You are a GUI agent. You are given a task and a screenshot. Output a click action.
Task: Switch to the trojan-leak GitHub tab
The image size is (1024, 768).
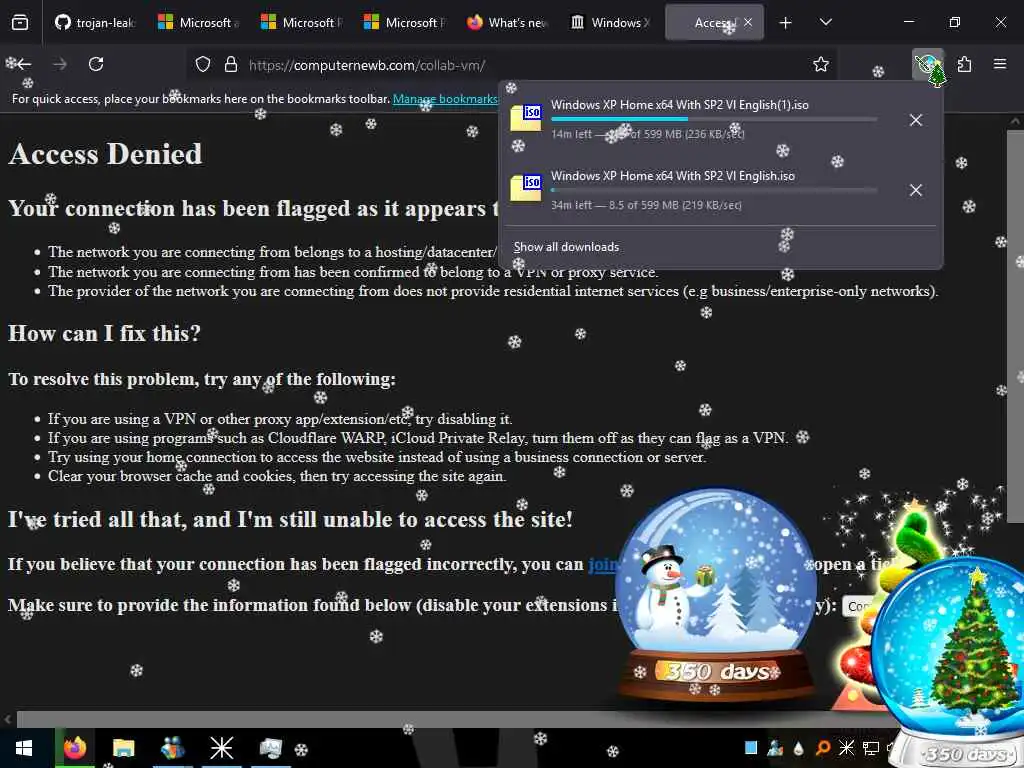[95, 22]
